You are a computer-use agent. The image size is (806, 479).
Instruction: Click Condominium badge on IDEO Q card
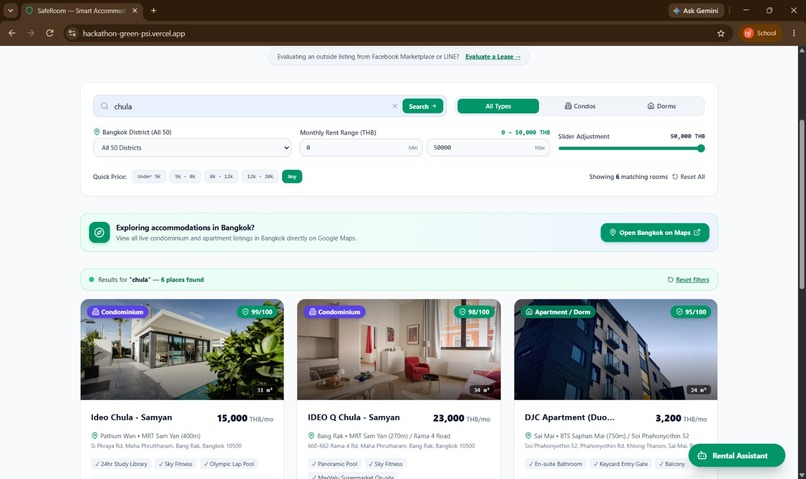(x=335, y=311)
